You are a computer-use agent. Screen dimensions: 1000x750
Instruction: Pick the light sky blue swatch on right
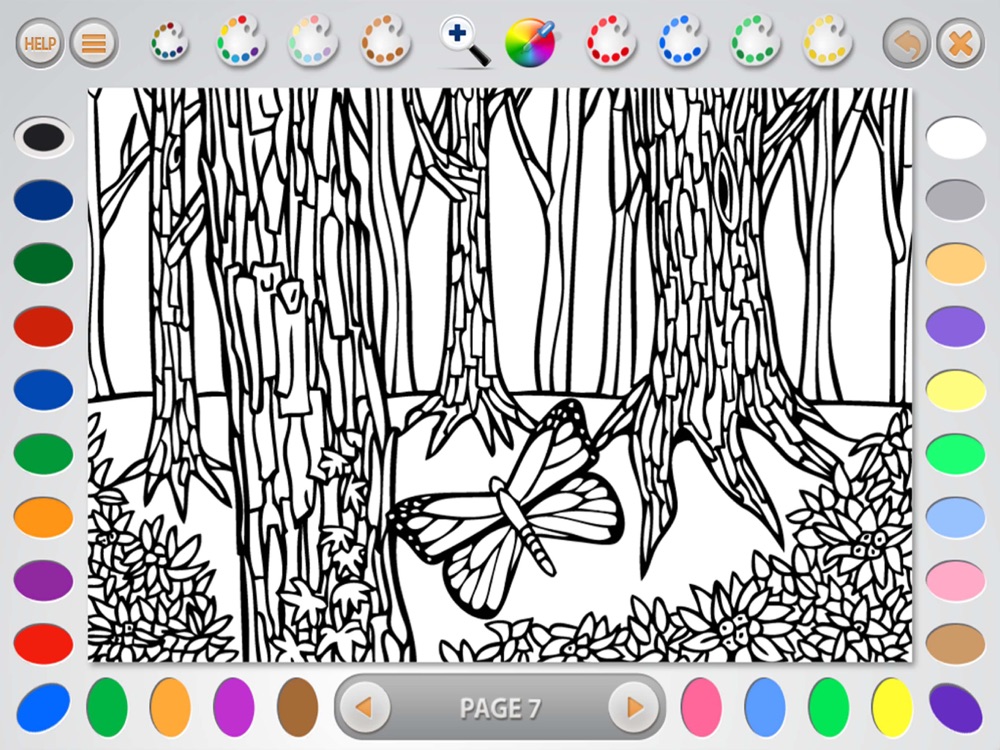[955, 517]
